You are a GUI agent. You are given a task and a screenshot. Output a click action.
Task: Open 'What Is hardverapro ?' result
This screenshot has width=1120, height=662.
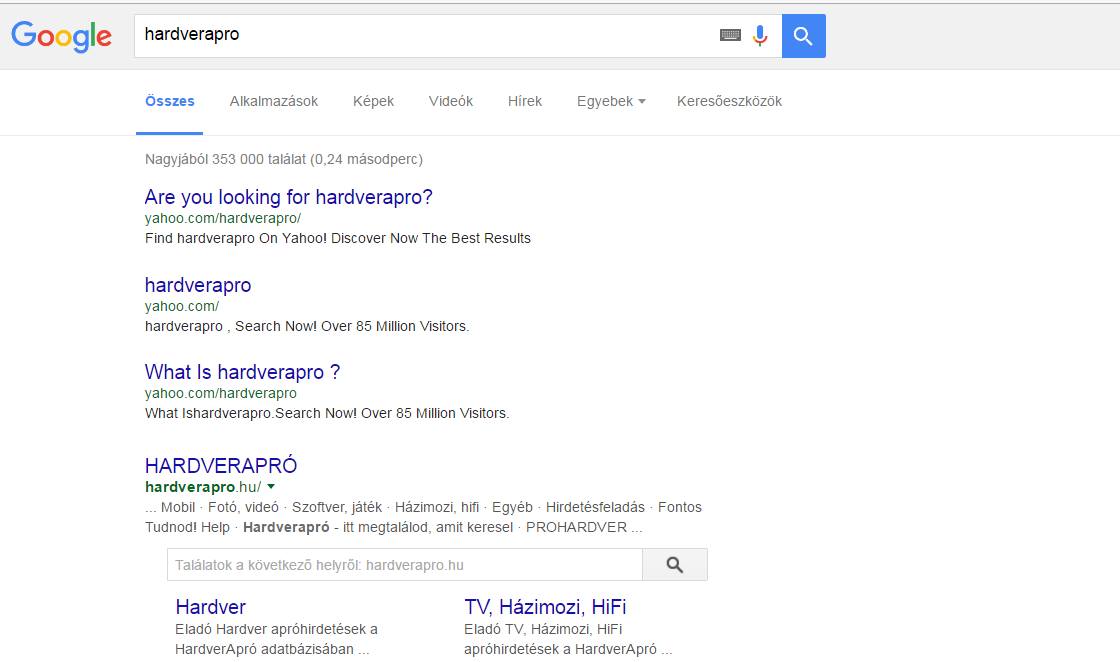point(242,372)
